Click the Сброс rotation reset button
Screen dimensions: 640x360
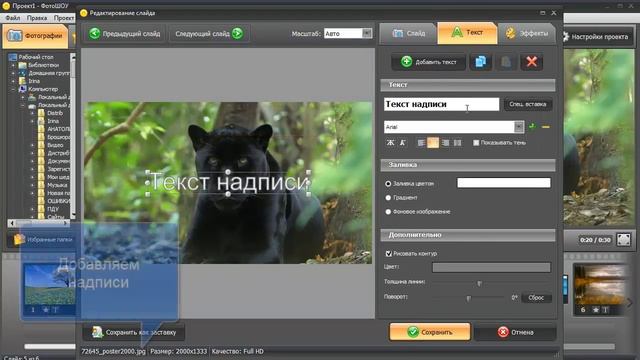536,298
